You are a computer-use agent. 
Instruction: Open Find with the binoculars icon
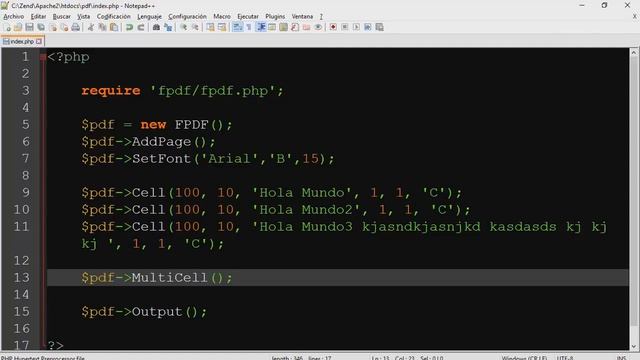point(156,27)
